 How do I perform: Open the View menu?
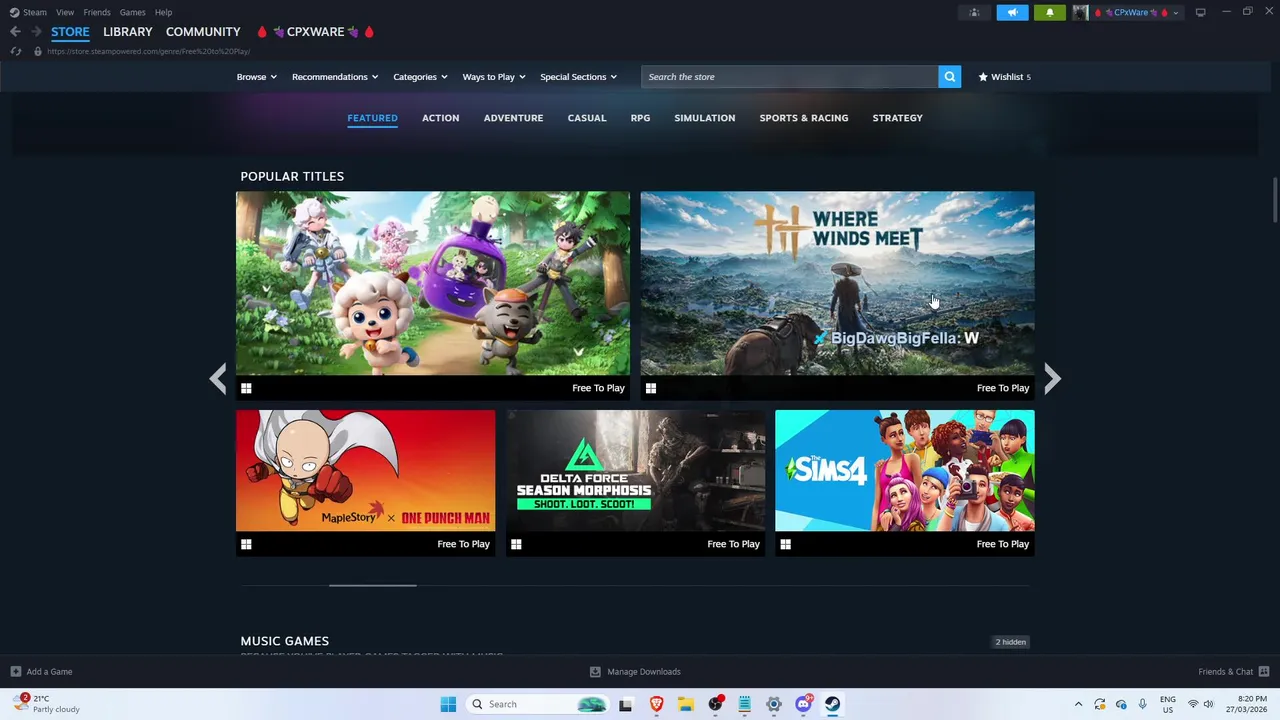point(65,12)
